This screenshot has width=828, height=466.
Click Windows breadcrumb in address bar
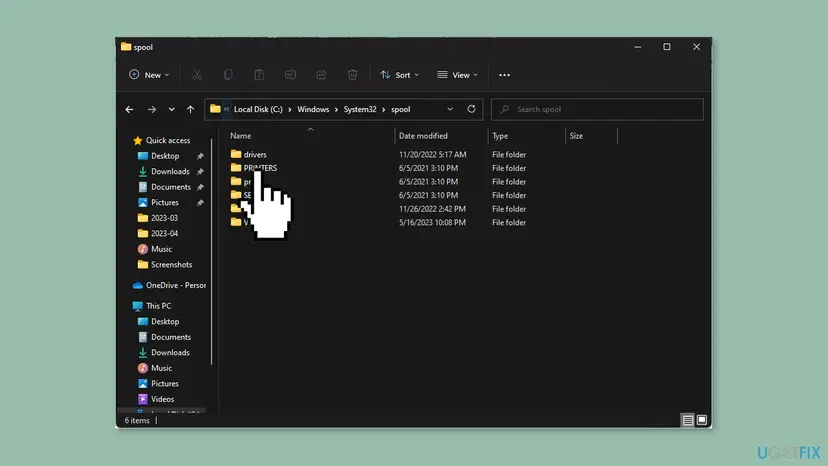313,109
